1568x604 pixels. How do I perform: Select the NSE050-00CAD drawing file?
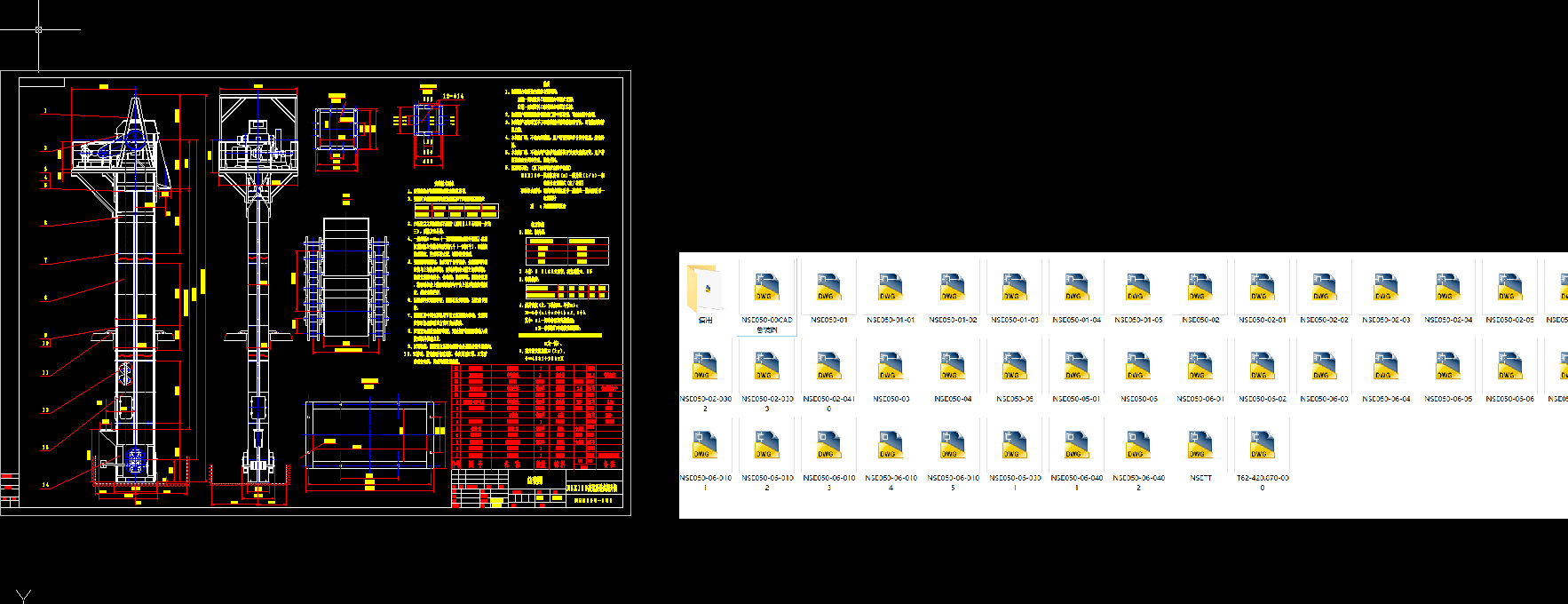tap(767, 299)
